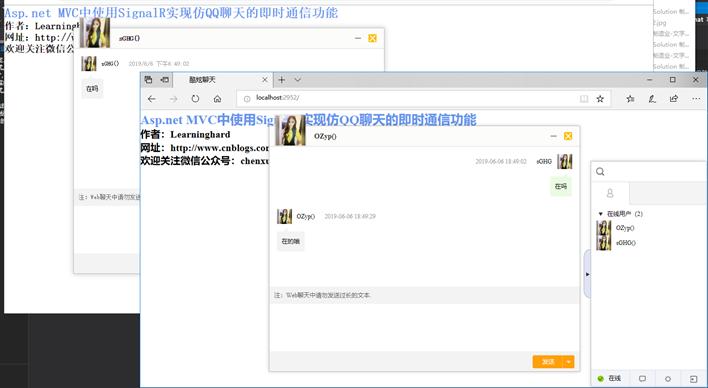Click the header avatar in background chat
Image resolution: width=708 pixels, height=388 pixels.
[x=94, y=32]
